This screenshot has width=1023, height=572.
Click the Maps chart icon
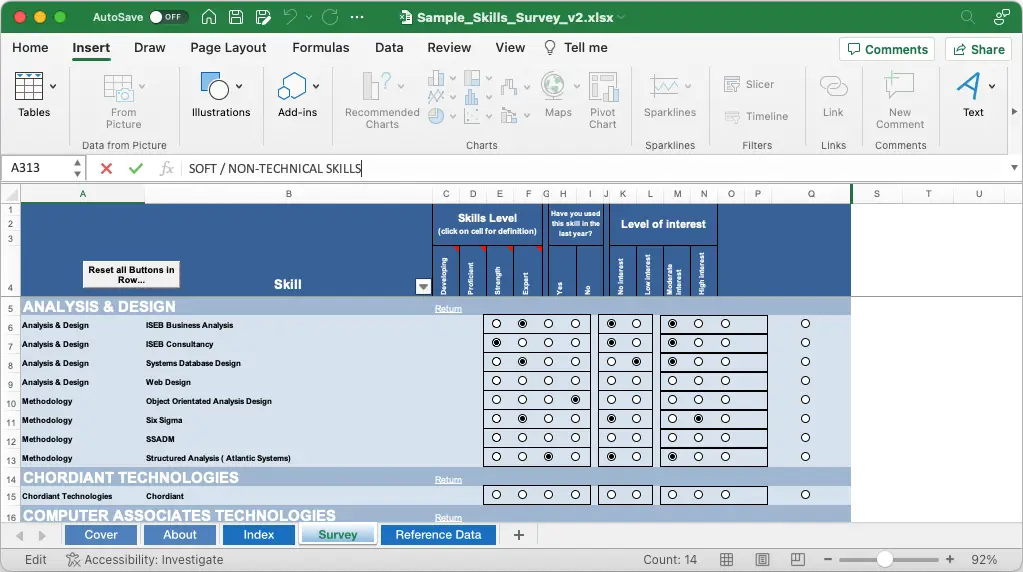[x=553, y=86]
